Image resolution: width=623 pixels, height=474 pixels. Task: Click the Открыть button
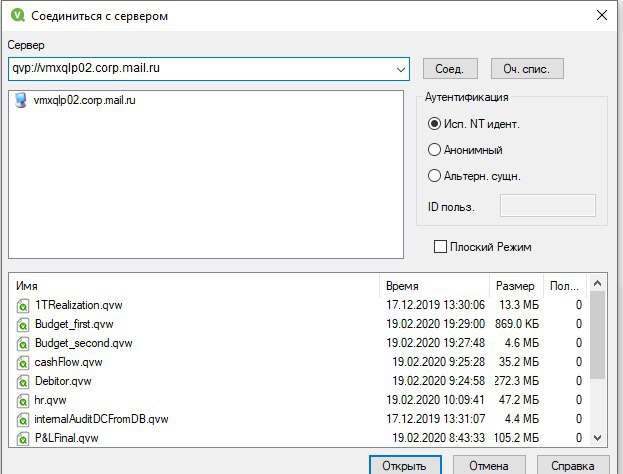coord(405,465)
